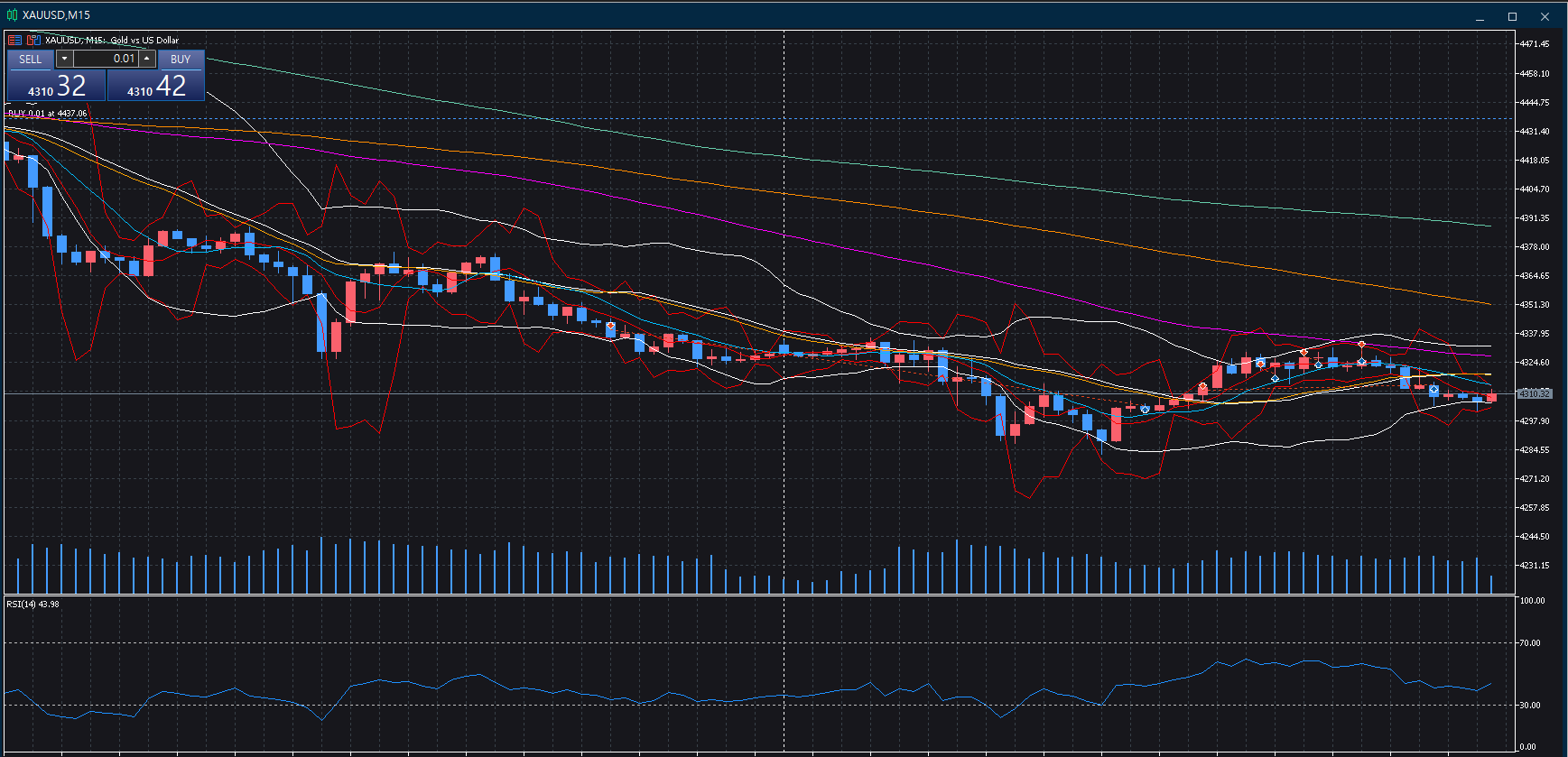Click the current price tag on the price axis
Viewport: 1568px width, 757px height.
pyautogui.click(x=1534, y=394)
